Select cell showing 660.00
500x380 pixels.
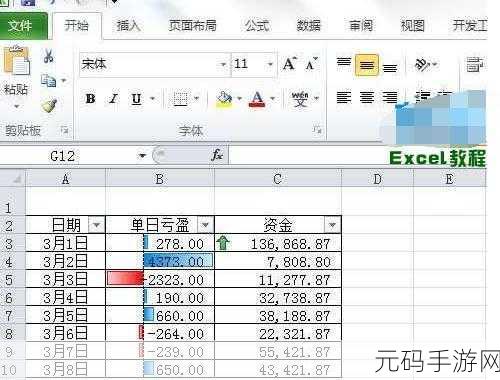click(x=160, y=315)
